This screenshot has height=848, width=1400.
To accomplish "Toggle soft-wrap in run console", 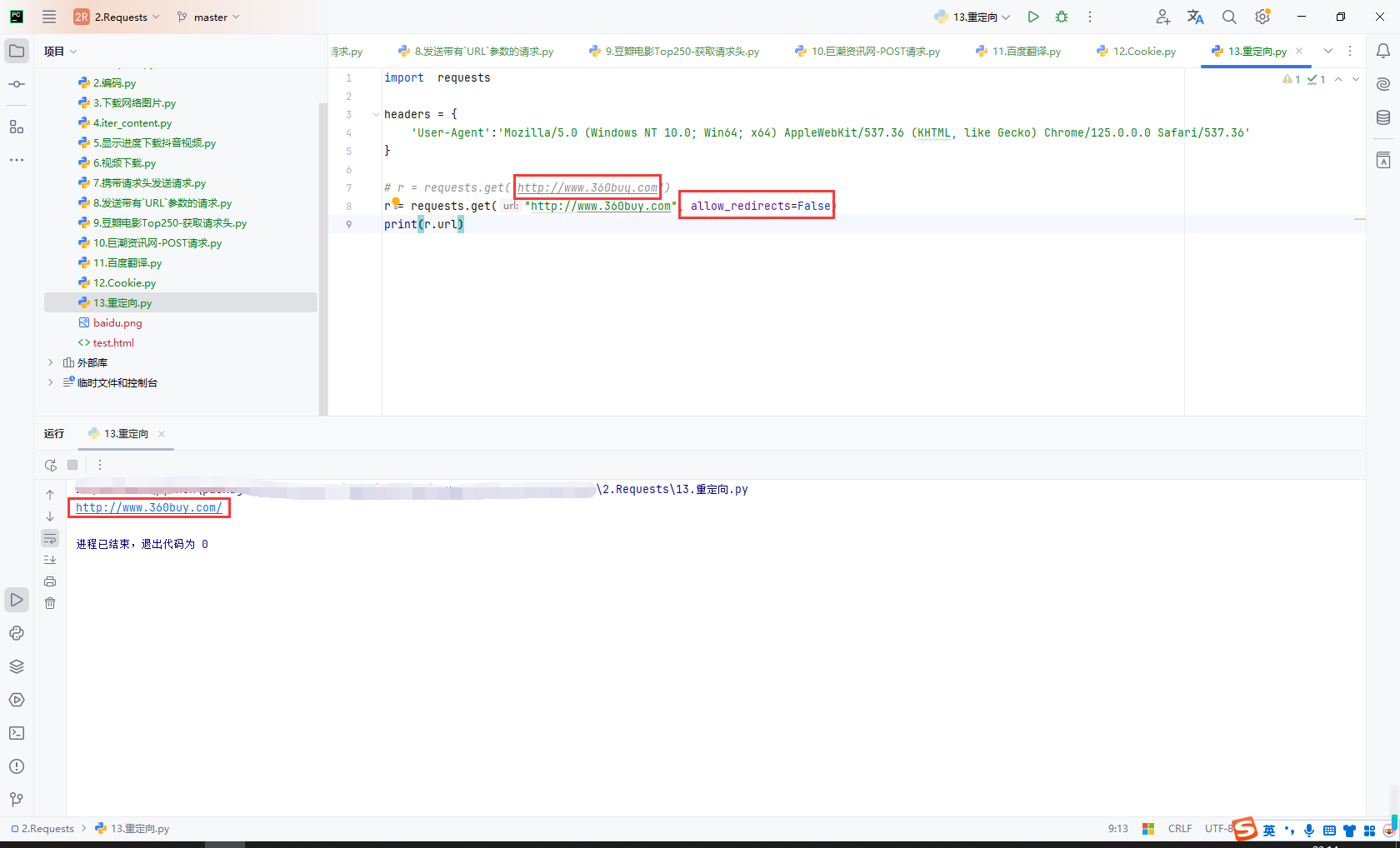I will pyautogui.click(x=50, y=538).
